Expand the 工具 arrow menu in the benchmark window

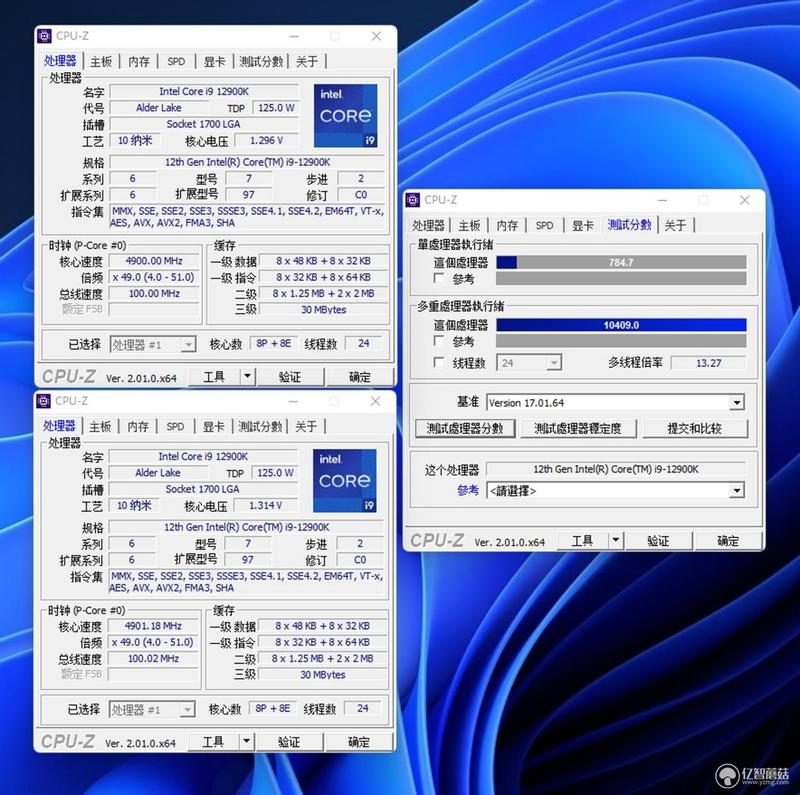tap(616, 540)
